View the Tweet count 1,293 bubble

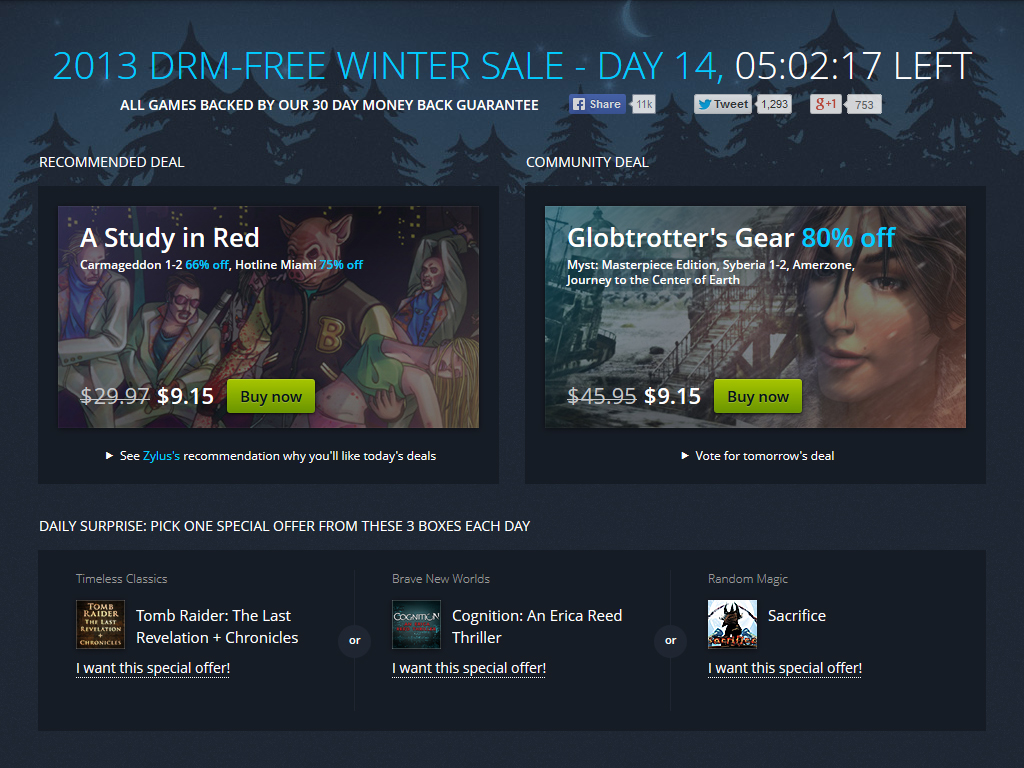775,104
